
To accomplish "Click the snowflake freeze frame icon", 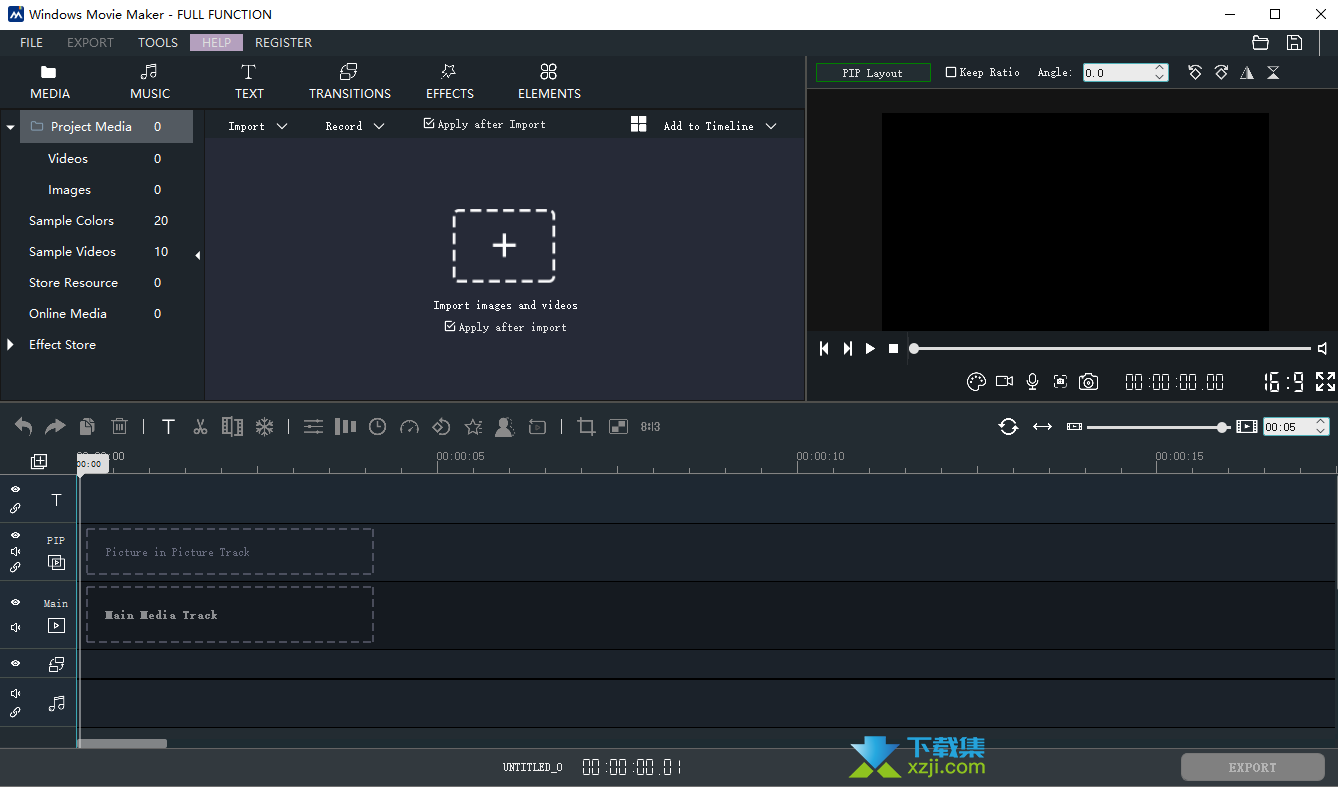I will [x=264, y=427].
